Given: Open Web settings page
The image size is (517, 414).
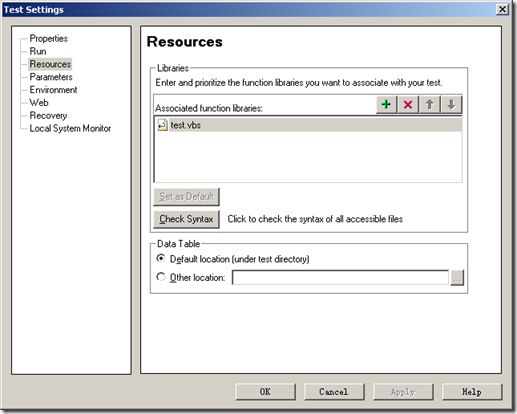Looking at the screenshot, I should coord(39,103).
